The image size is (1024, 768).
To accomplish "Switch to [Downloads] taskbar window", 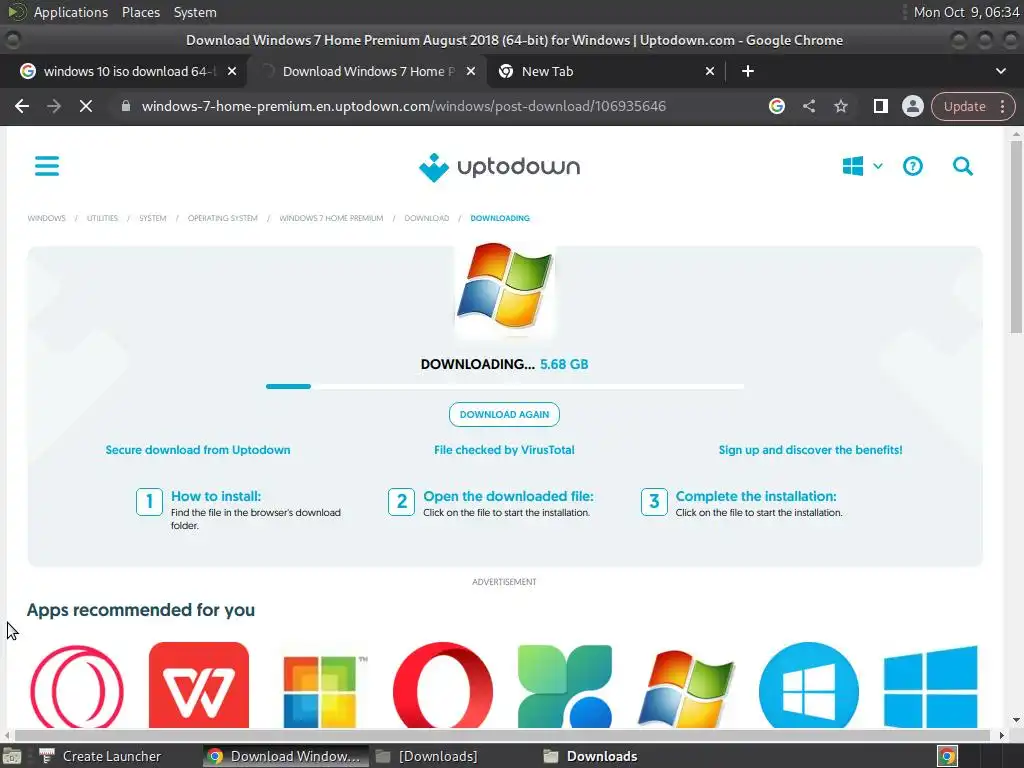I will 428,756.
